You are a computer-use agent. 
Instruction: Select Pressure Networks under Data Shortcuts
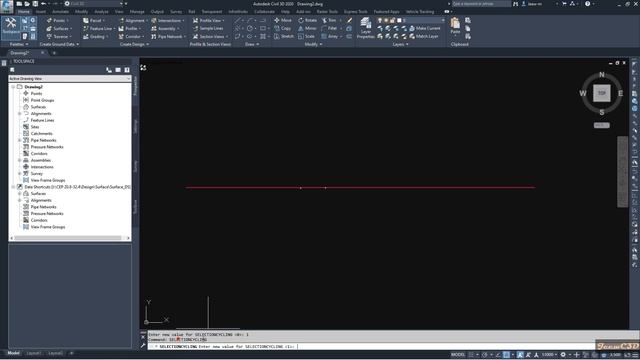tap(47, 213)
